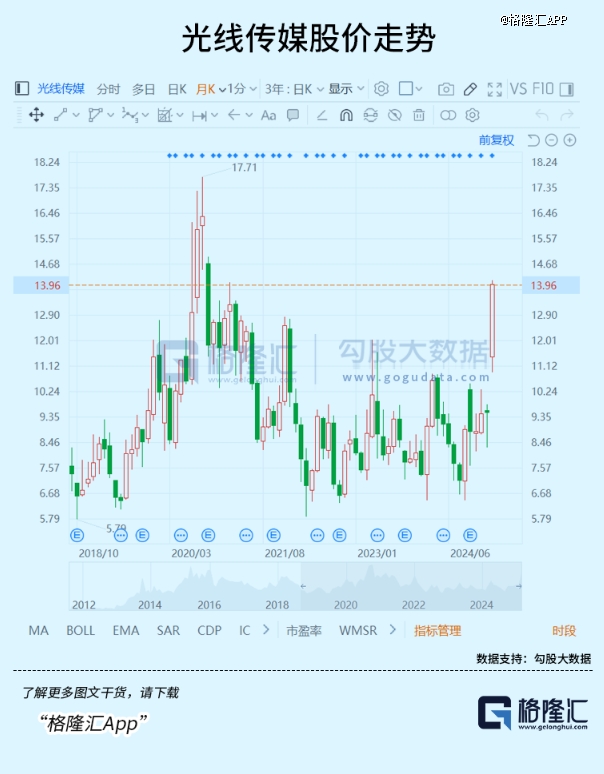Toggle magnet snap mode
The image size is (604, 774).
pos(346,115)
